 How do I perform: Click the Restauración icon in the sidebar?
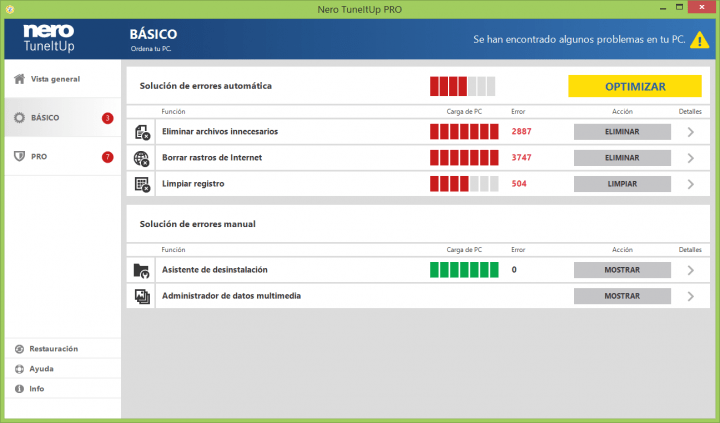click(x=19, y=349)
